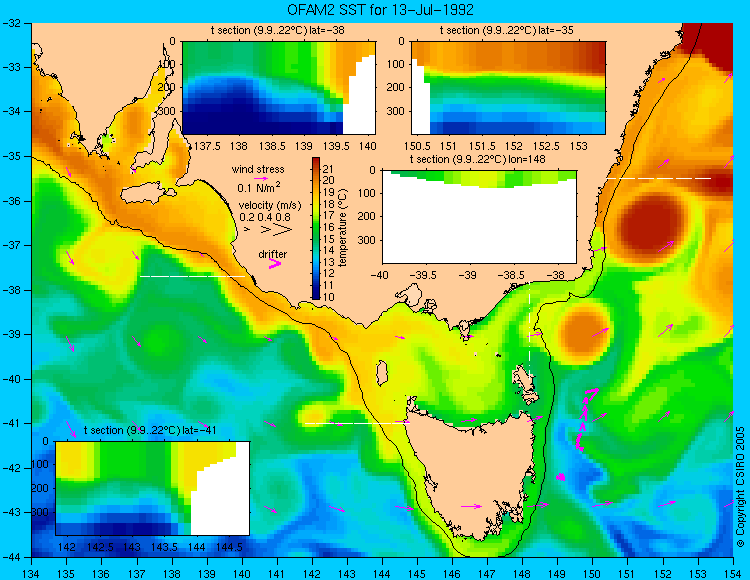Click the isolated magenta drifter marker near -42 latitude
This screenshot has width=750, height=580.
click(561, 477)
